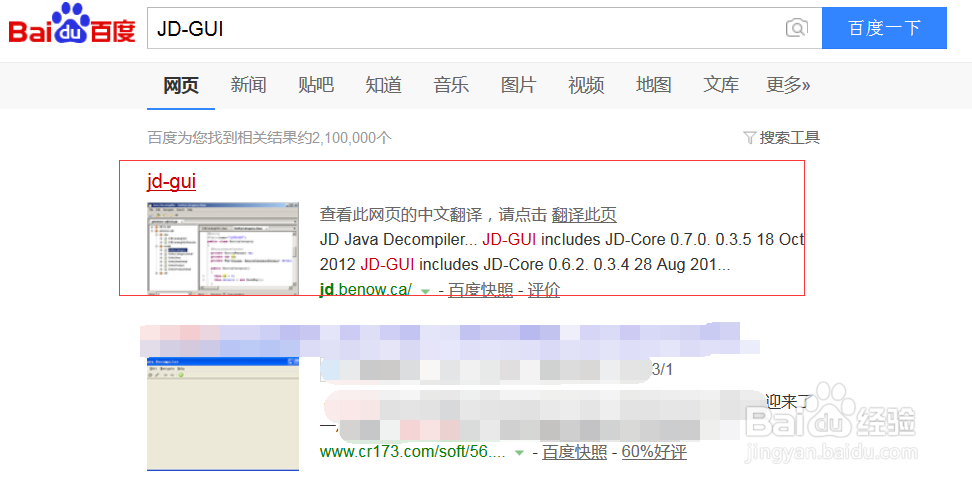Open the 更多» menu
The image size is (972, 486).
[788, 85]
